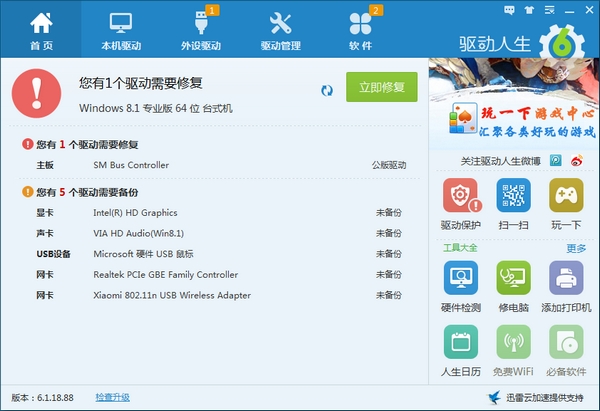Open the 修电脑 computer repair tool
The height and width of the screenshot is (411, 600).
(514, 278)
